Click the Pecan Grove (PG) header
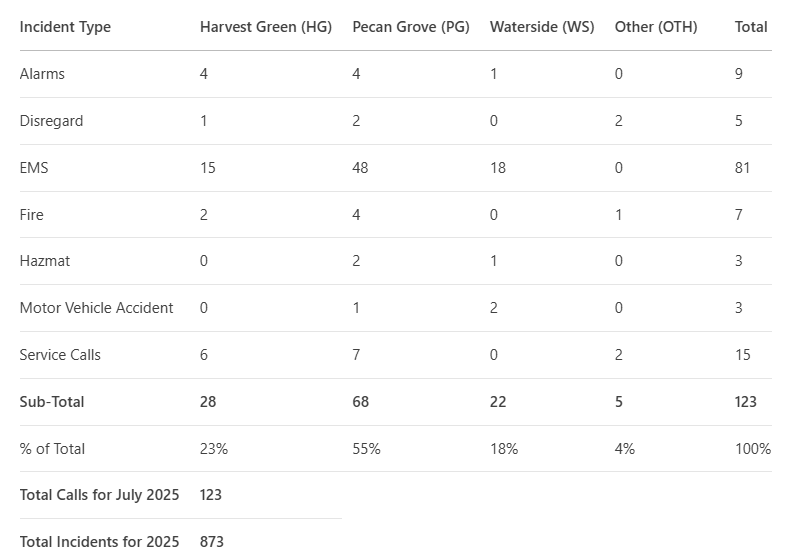The height and width of the screenshot is (556, 791). pos(411,27)
